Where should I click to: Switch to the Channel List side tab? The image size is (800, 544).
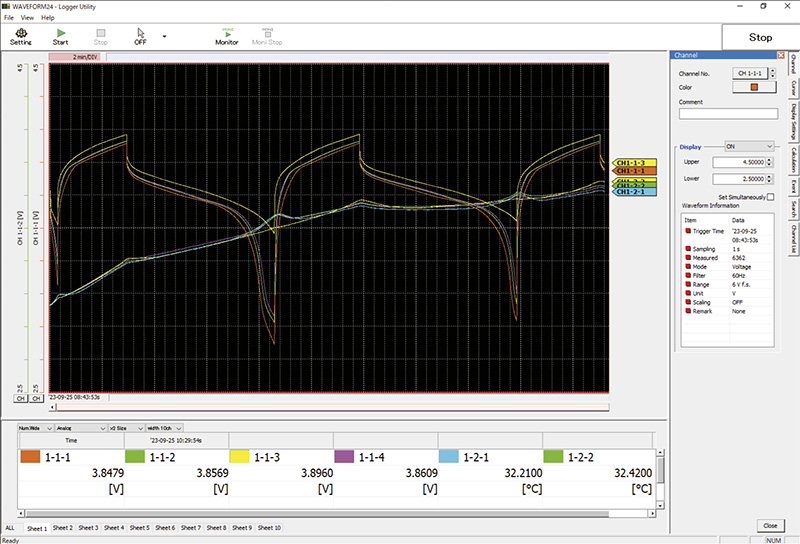[793, 239]
